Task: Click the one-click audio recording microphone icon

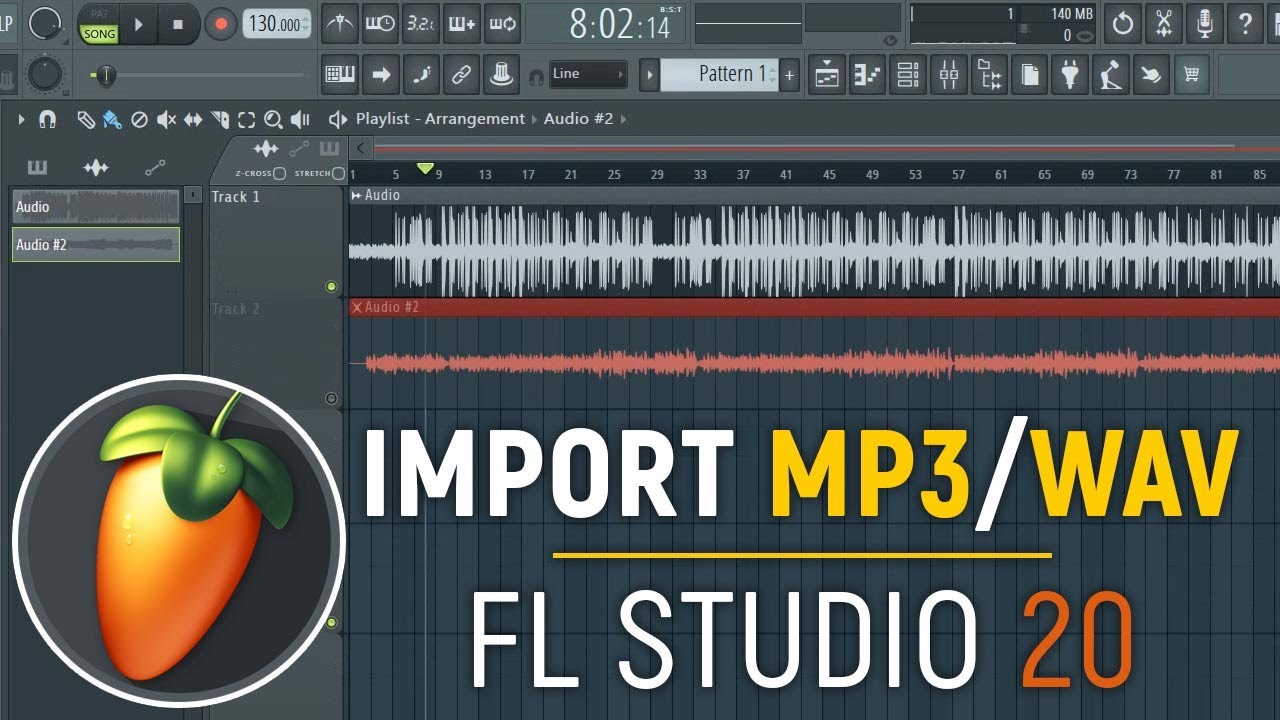Action: click(x=1204, y=23)
